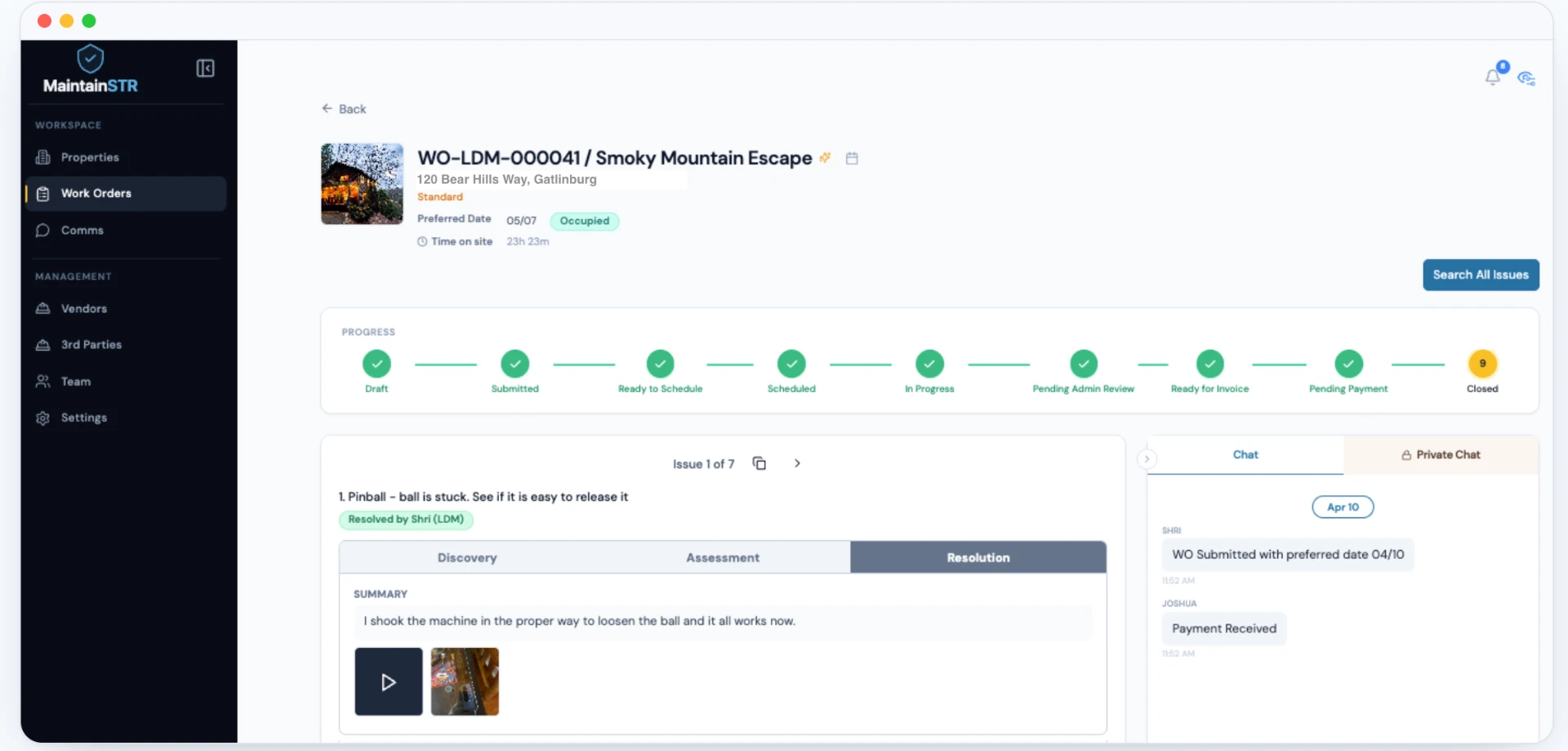Click the eye icon next to notifications

pos(1526,78)
